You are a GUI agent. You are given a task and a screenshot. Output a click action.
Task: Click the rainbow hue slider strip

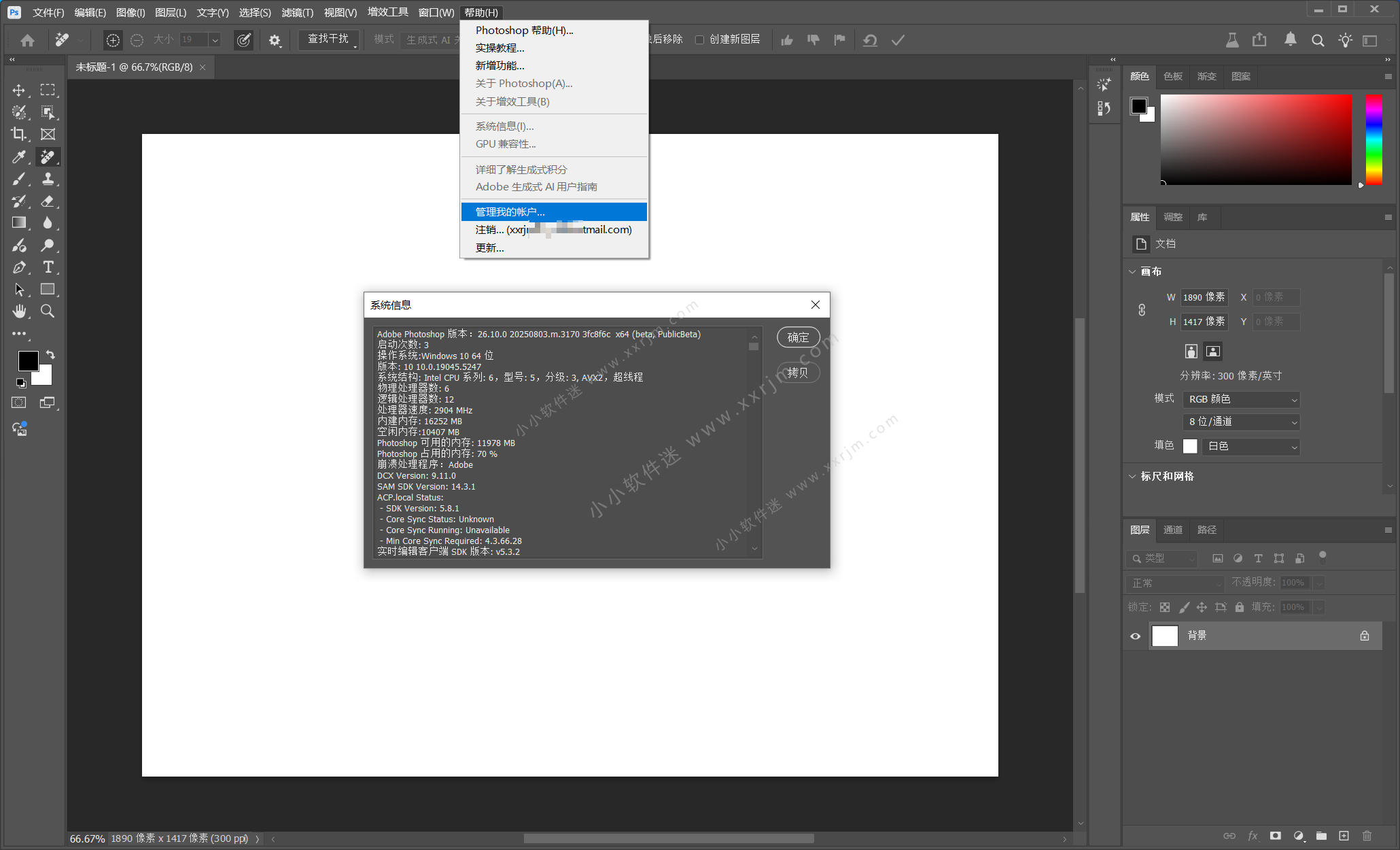point(1373,139)
